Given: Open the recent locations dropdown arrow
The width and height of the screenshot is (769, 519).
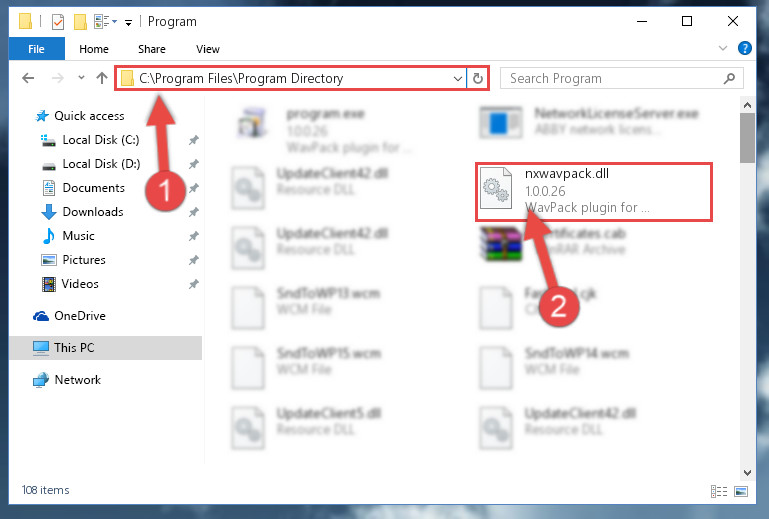Looking at the screenshot, I should click(x=81, y=78).
